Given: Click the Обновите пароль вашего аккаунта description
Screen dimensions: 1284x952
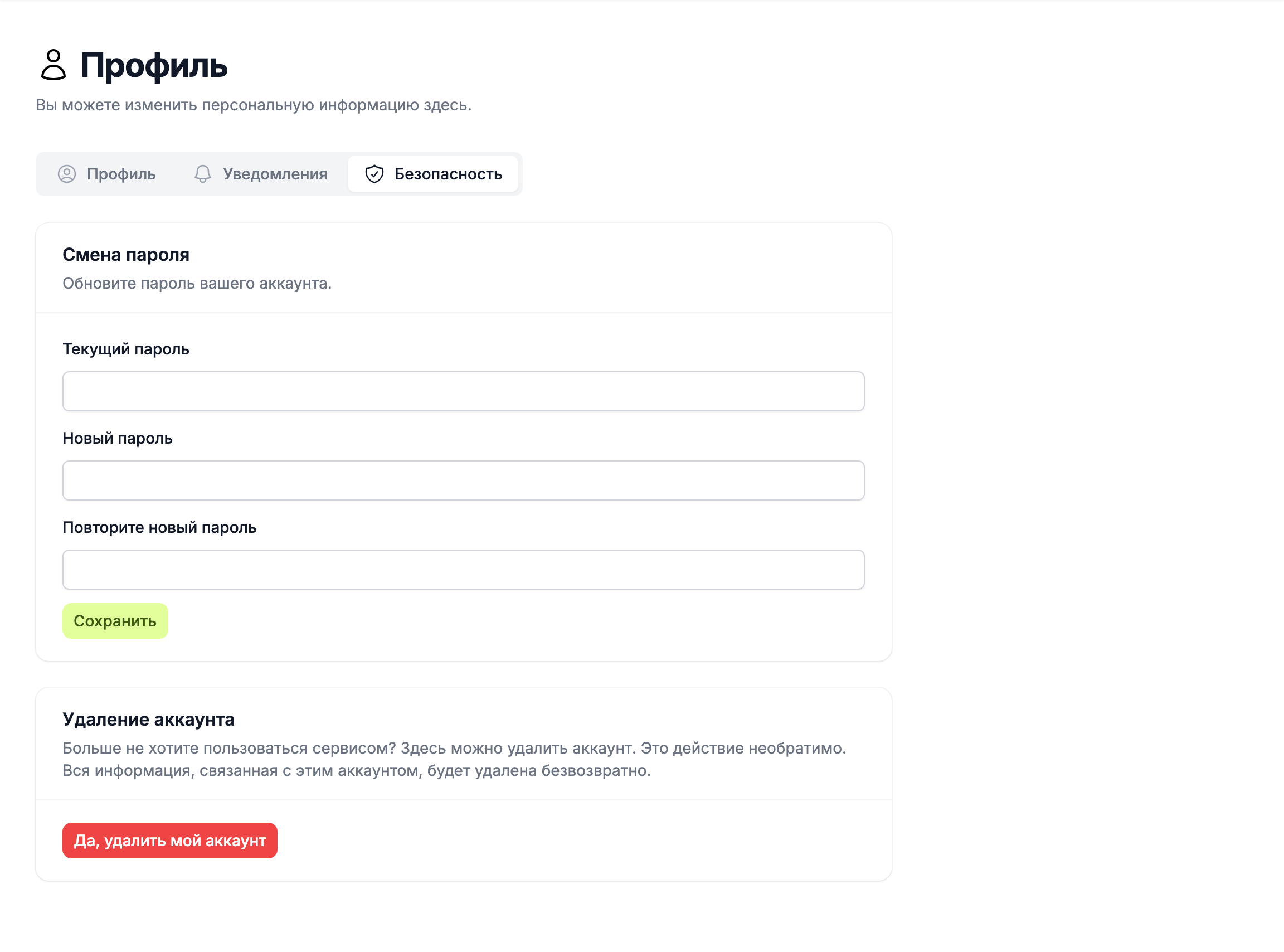Looking at the screenshot, I should coord(197,284).
